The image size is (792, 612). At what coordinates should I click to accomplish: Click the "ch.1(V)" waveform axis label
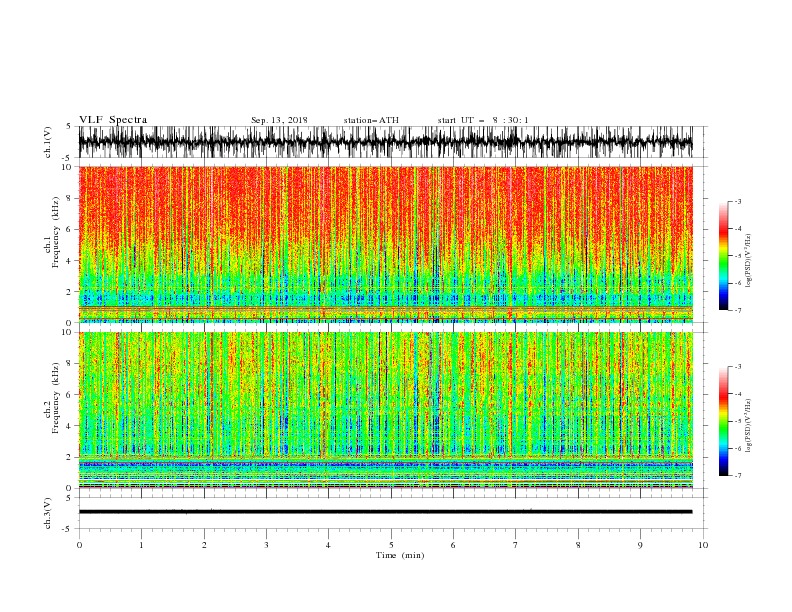pyautogui.click(x=48, y=142)
